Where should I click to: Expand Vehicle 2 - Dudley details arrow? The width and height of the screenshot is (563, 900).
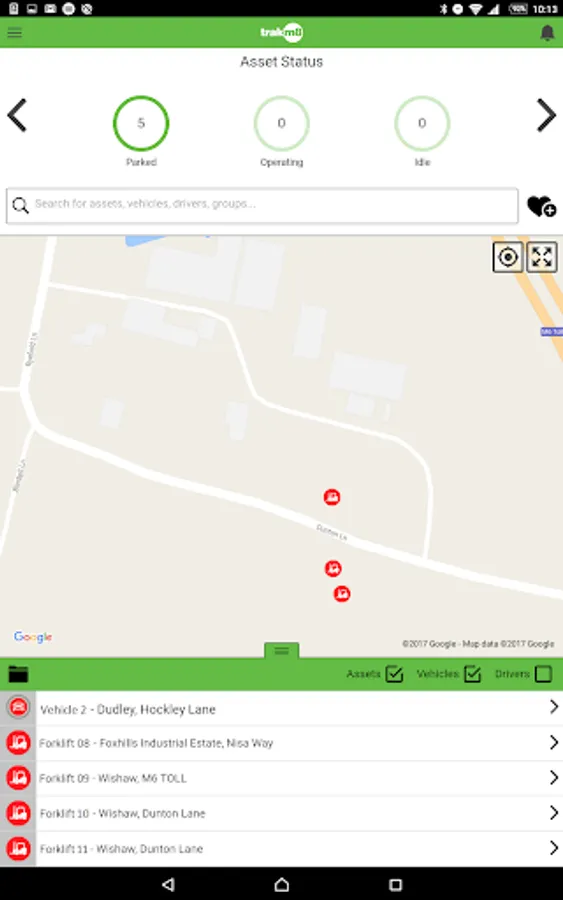(x=553, y=707)
